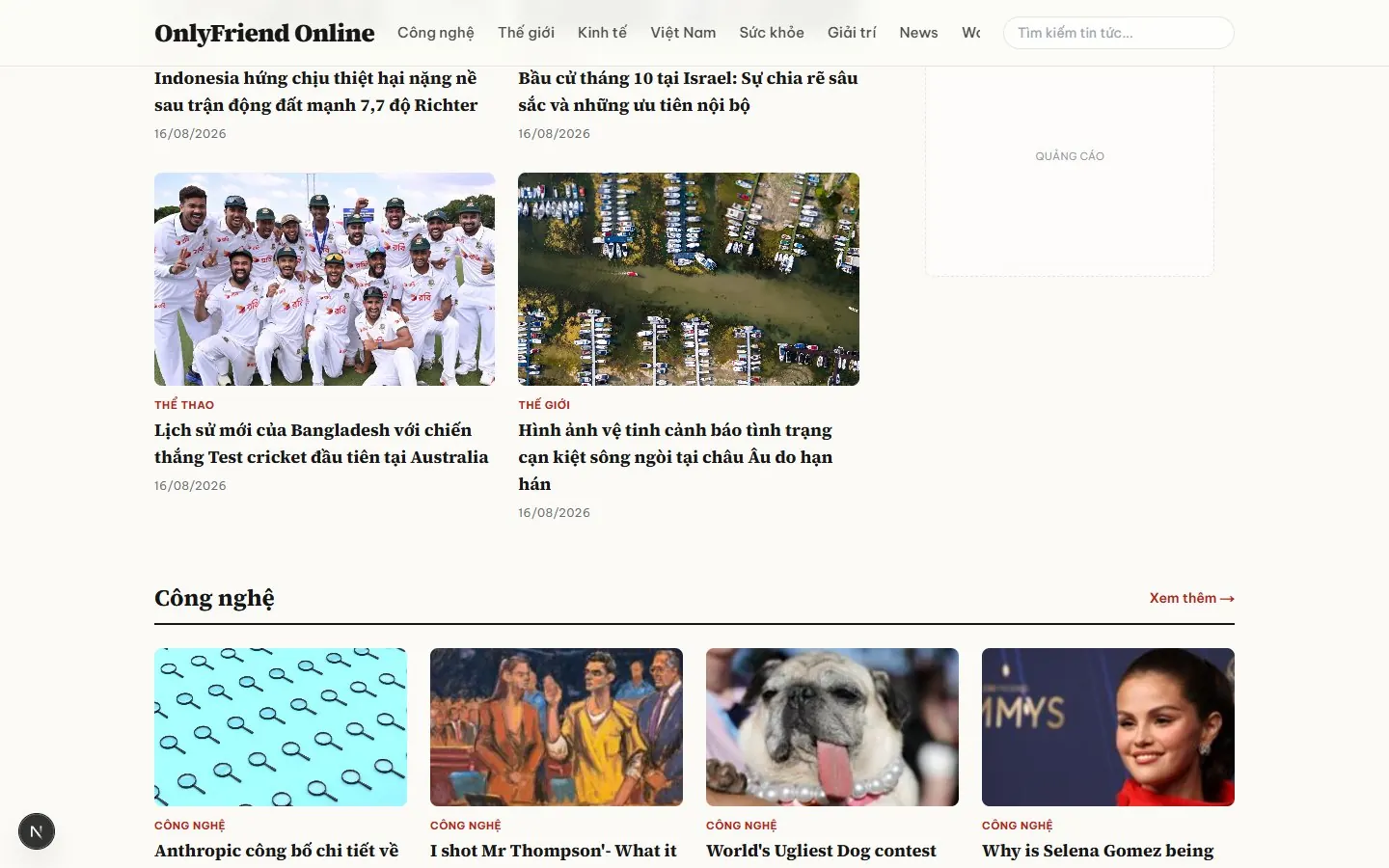Read the Israel October election article headline
This screenshot has width=1389, height=868.
tap(688, 92)
